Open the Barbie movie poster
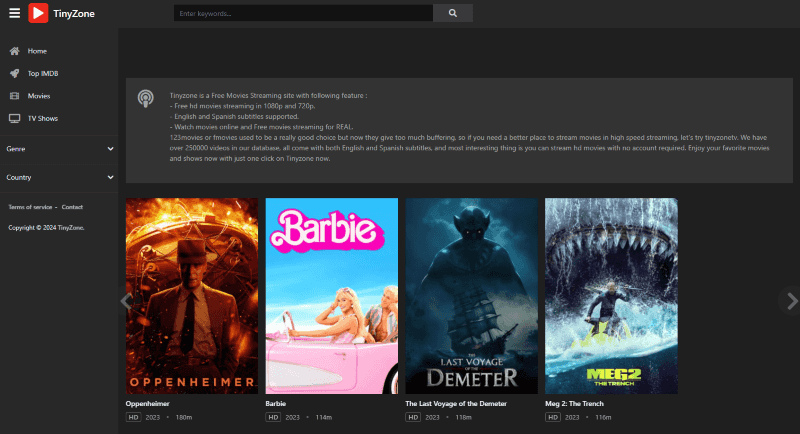The width and height of the screenshot is (800, 434). [331, 295]
